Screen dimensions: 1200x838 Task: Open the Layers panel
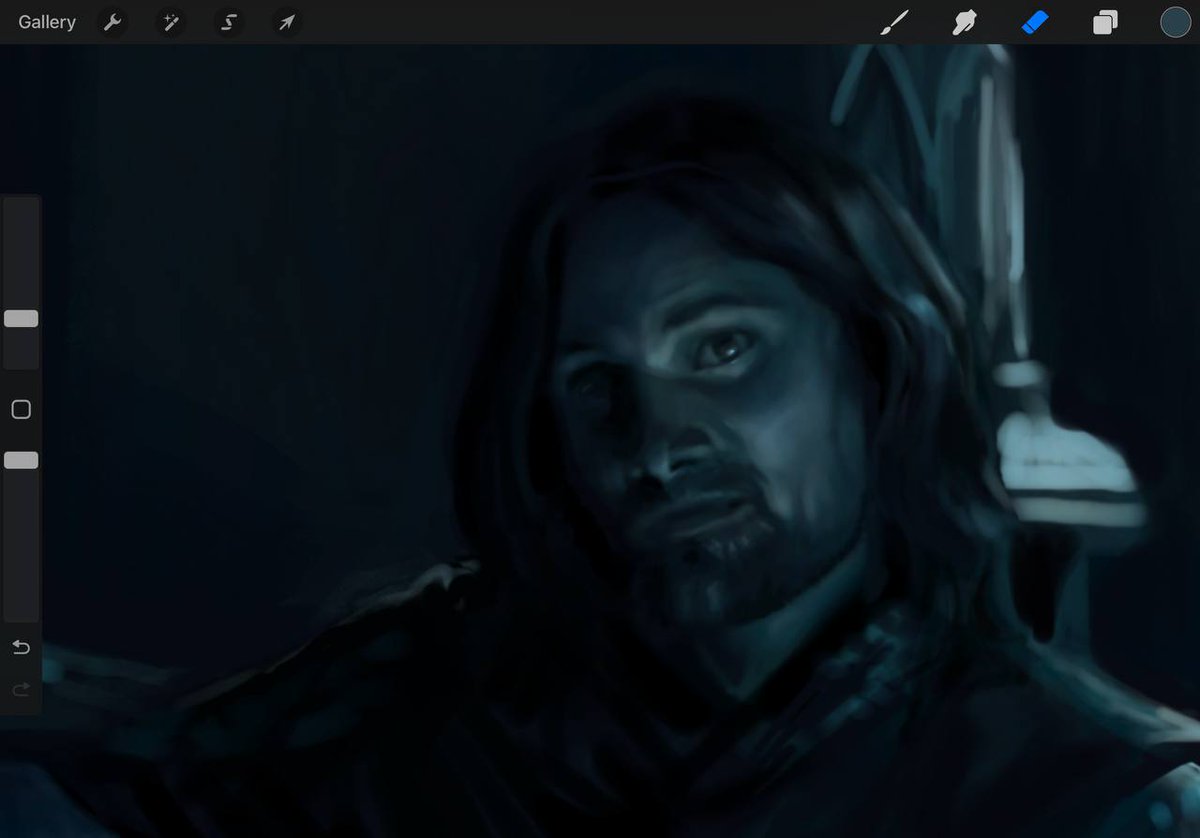(x=1105, y=22)
